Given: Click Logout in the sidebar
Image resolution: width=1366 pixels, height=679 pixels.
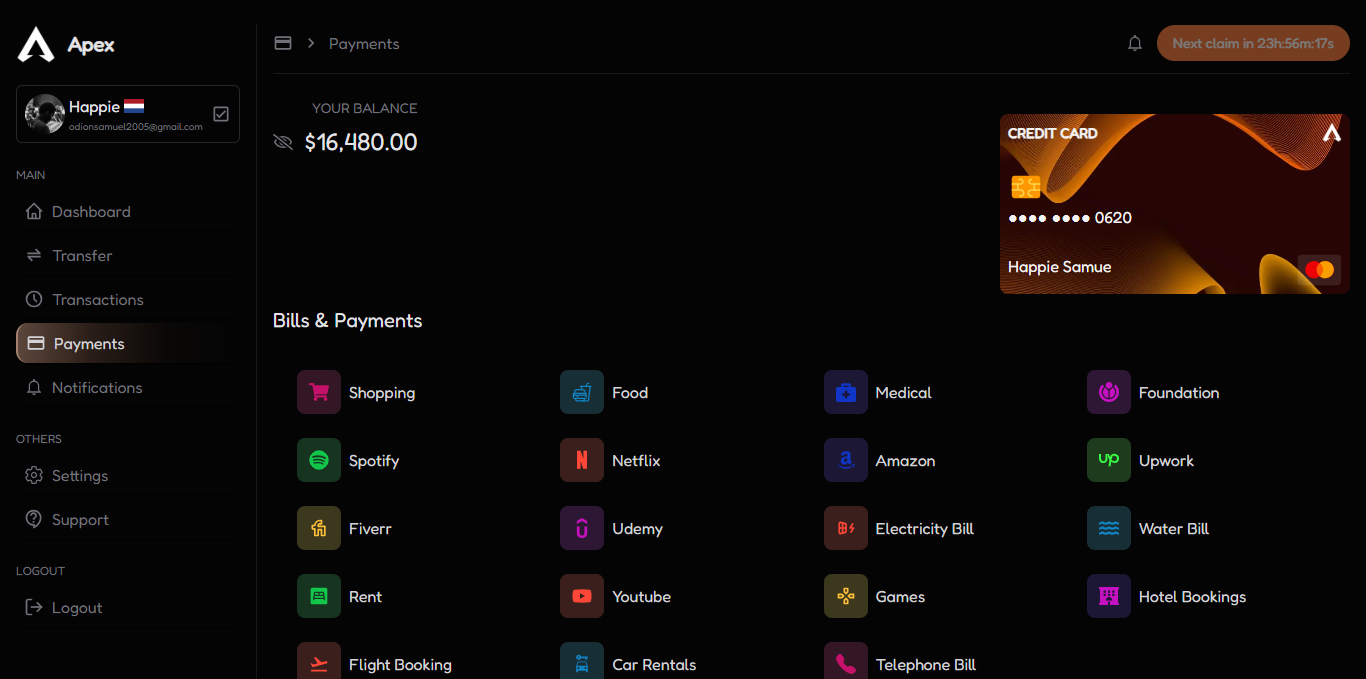Looking at the screenshot, I should pyautogui.click(x=128, y=608).
